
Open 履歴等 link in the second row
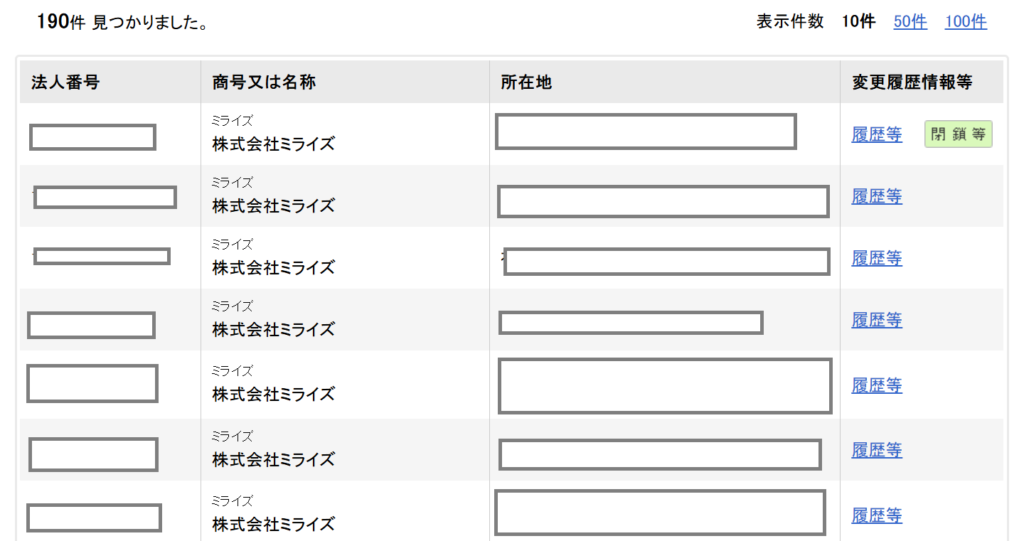(876, 196)
